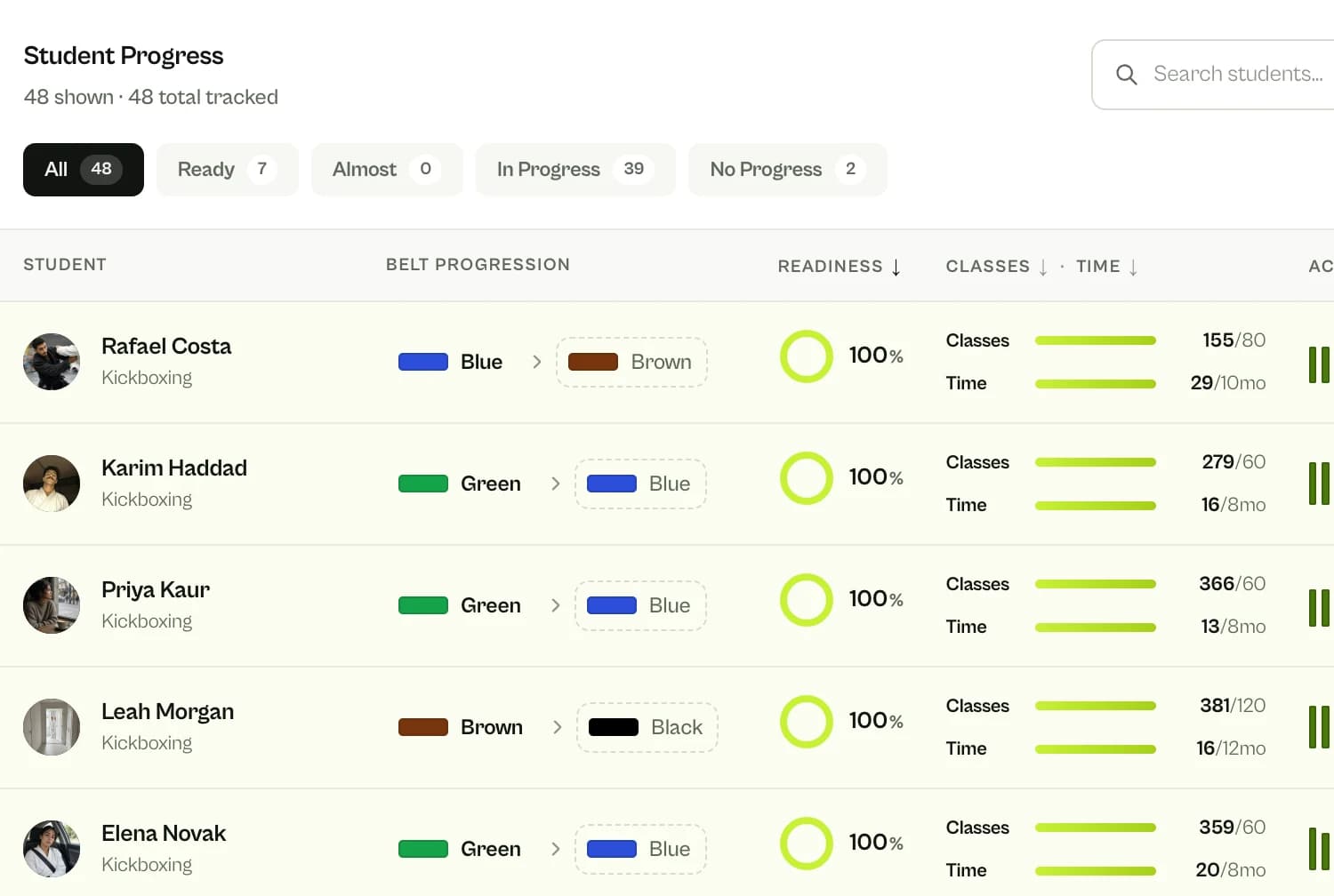The image size is (1334, 896).
Task: Click Priya Kaur's 366/60 classes count
Action: tap(1232, 584)
